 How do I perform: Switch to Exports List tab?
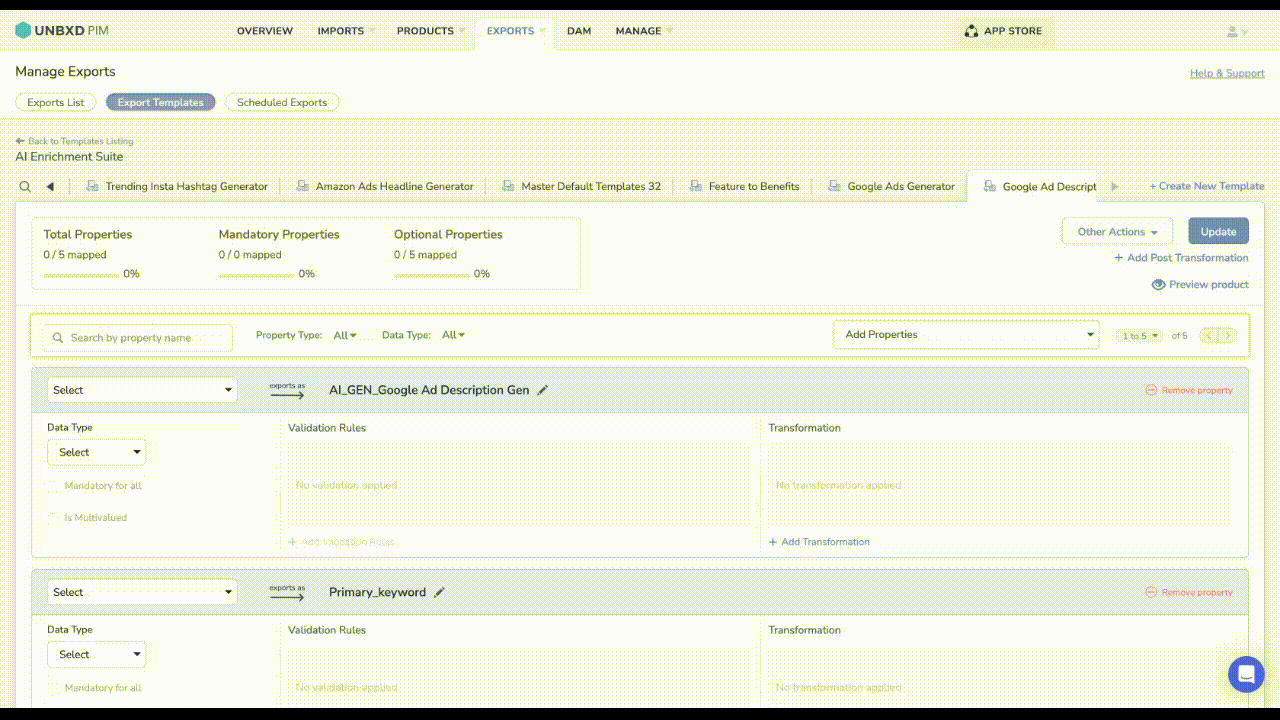[56, 102]
